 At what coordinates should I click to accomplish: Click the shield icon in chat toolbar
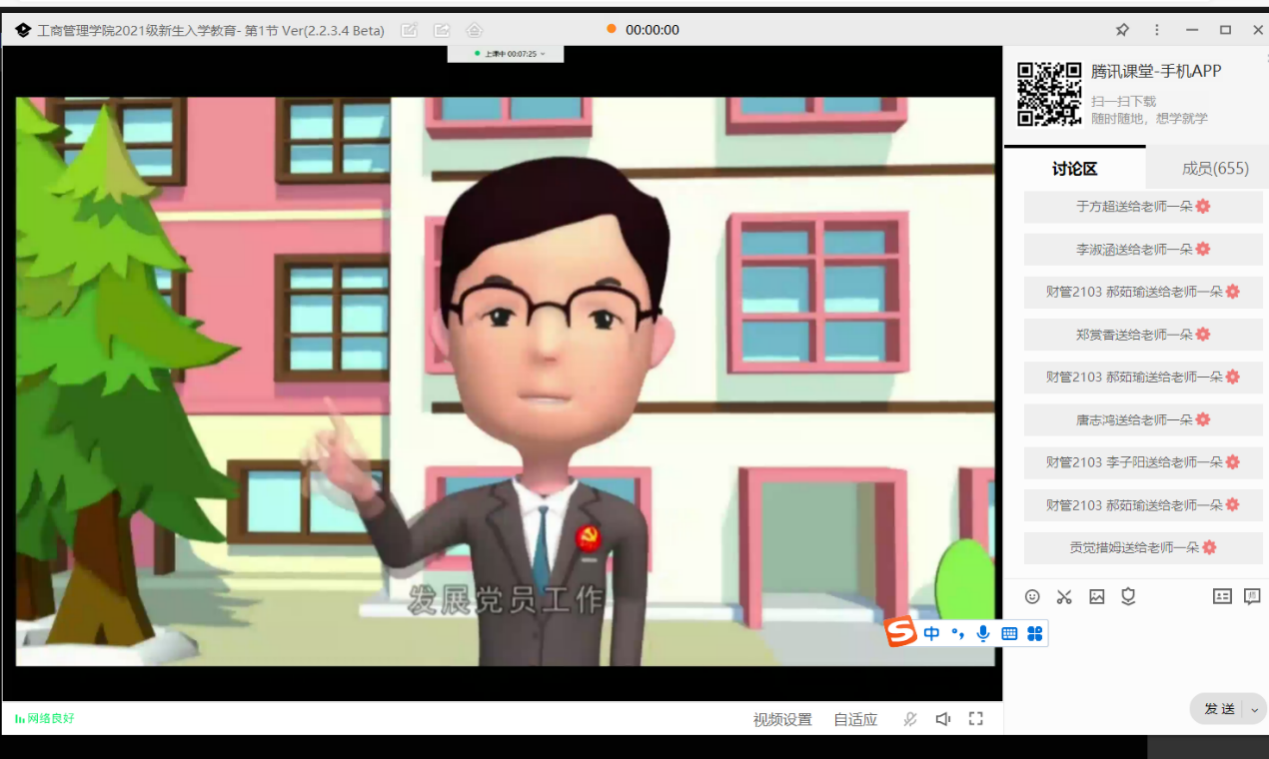[1128, 597]
